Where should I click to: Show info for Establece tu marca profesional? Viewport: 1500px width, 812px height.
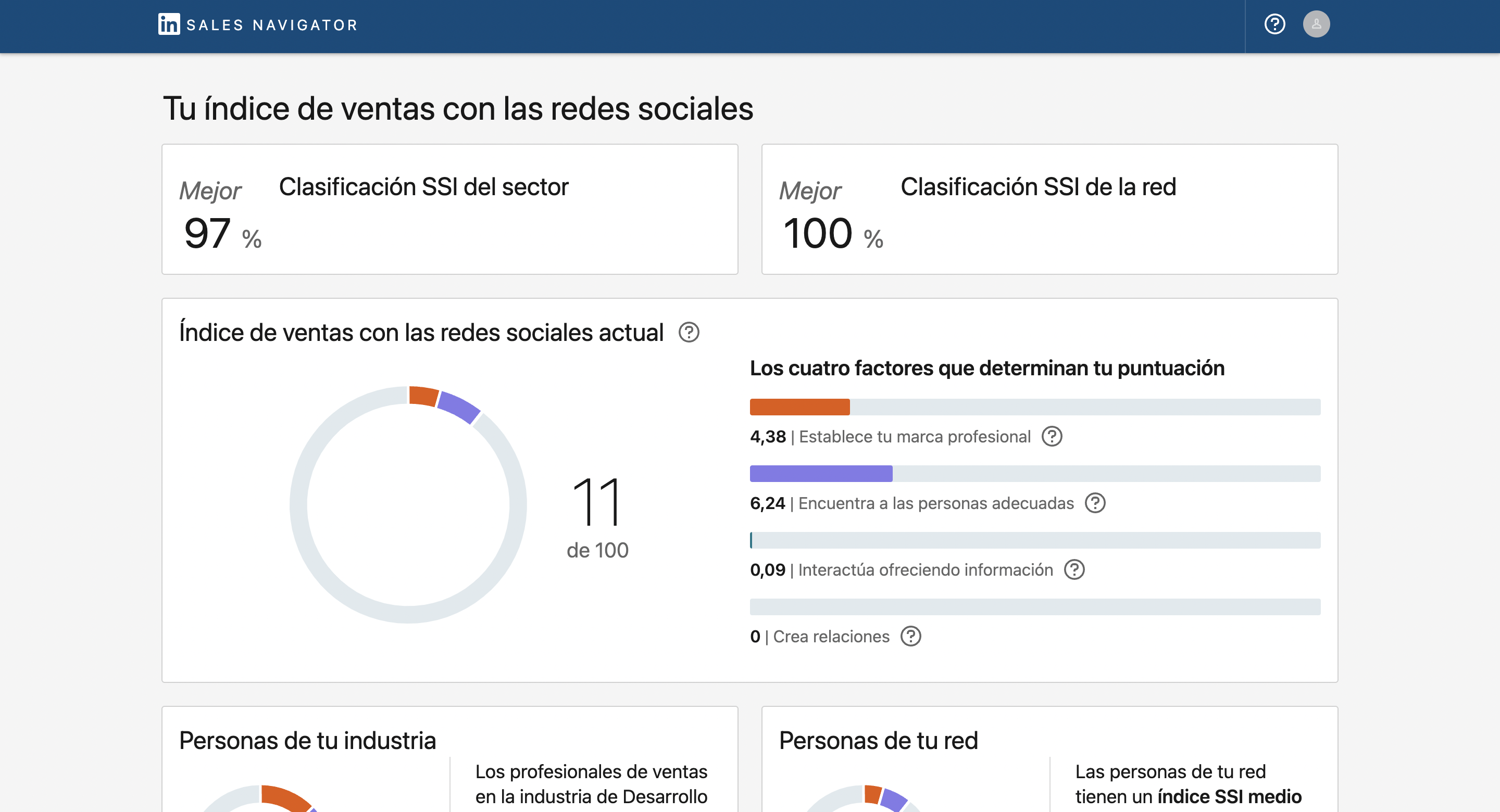1052,437
